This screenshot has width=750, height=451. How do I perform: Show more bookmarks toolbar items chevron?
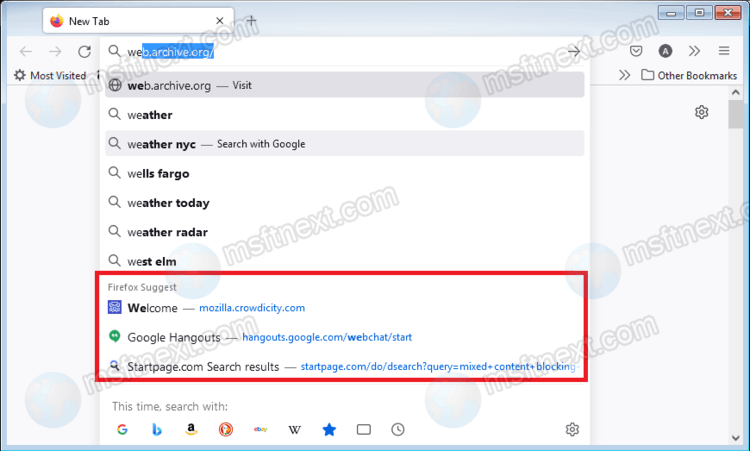625,75
